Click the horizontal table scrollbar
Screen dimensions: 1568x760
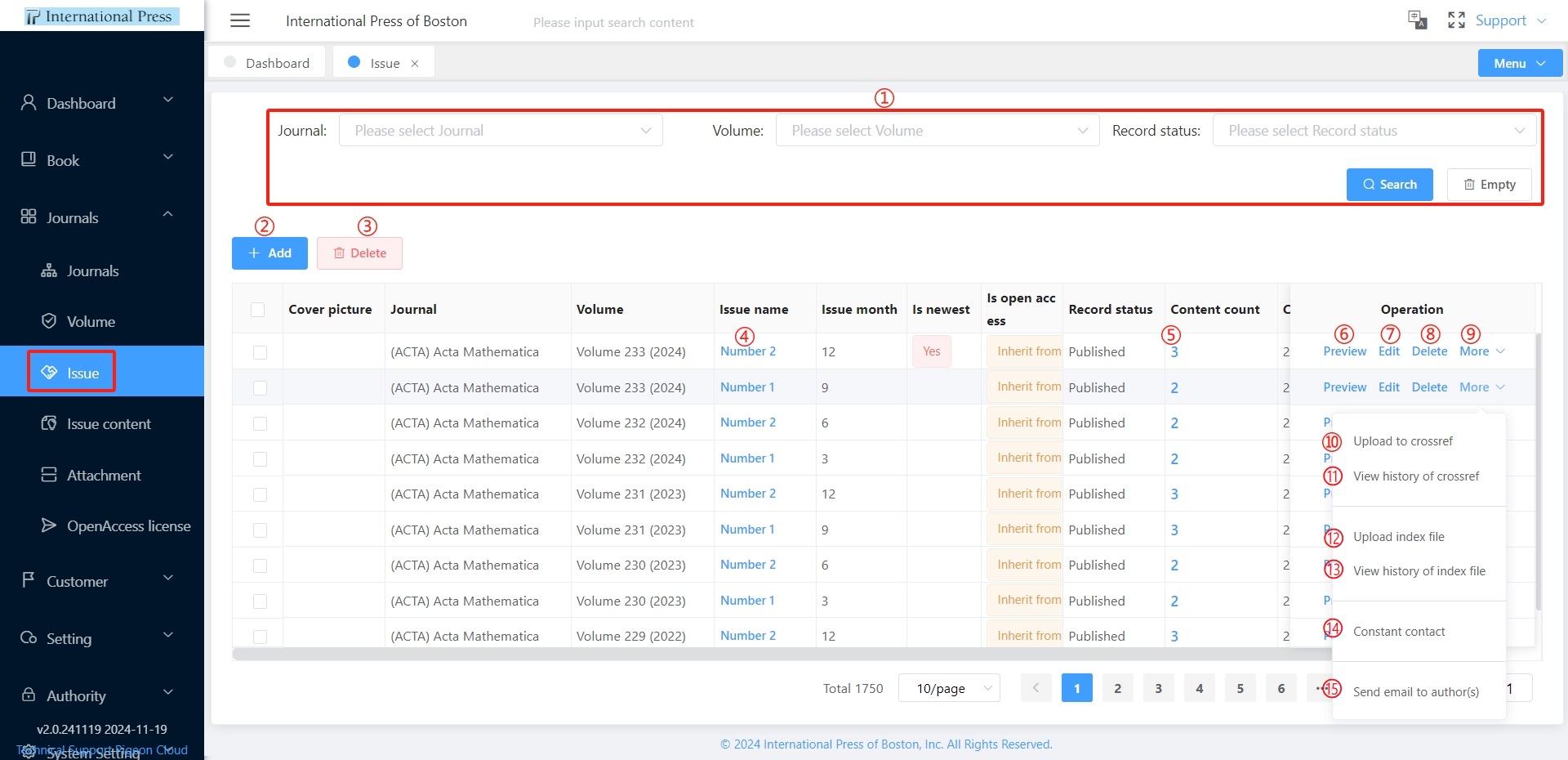click(782, 654)
